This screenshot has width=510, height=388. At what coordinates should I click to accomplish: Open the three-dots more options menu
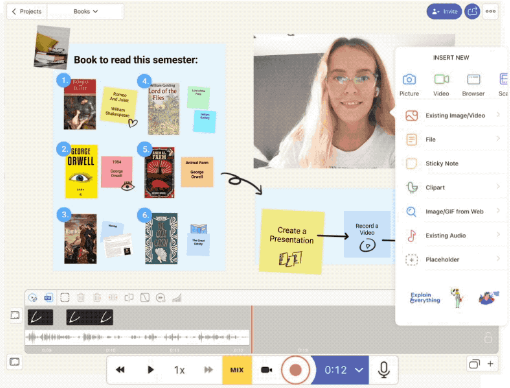[490, 11]
